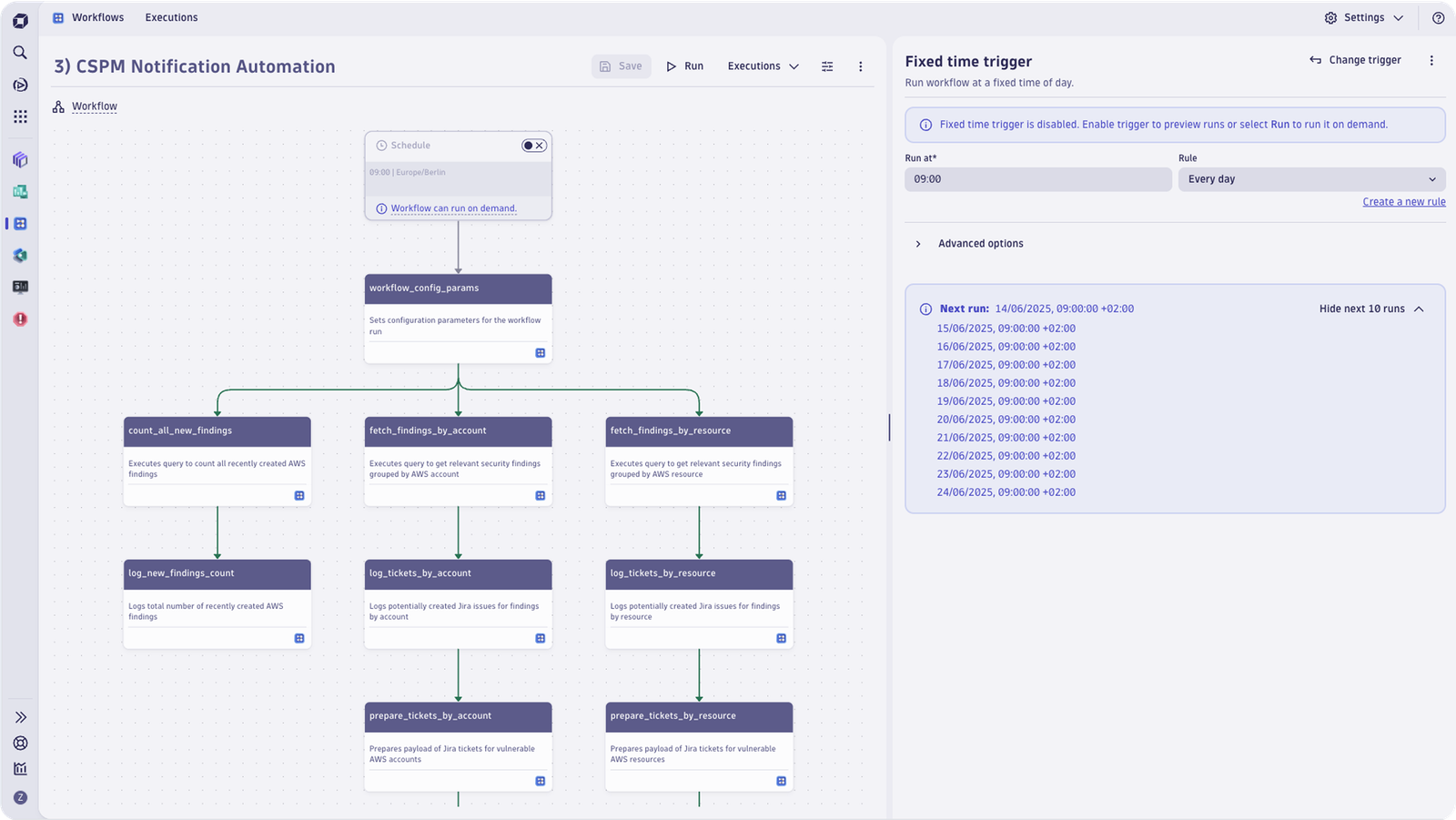The image size is (1456, 820).
Task: Click Change trigger button
Action: point(1355,60)
